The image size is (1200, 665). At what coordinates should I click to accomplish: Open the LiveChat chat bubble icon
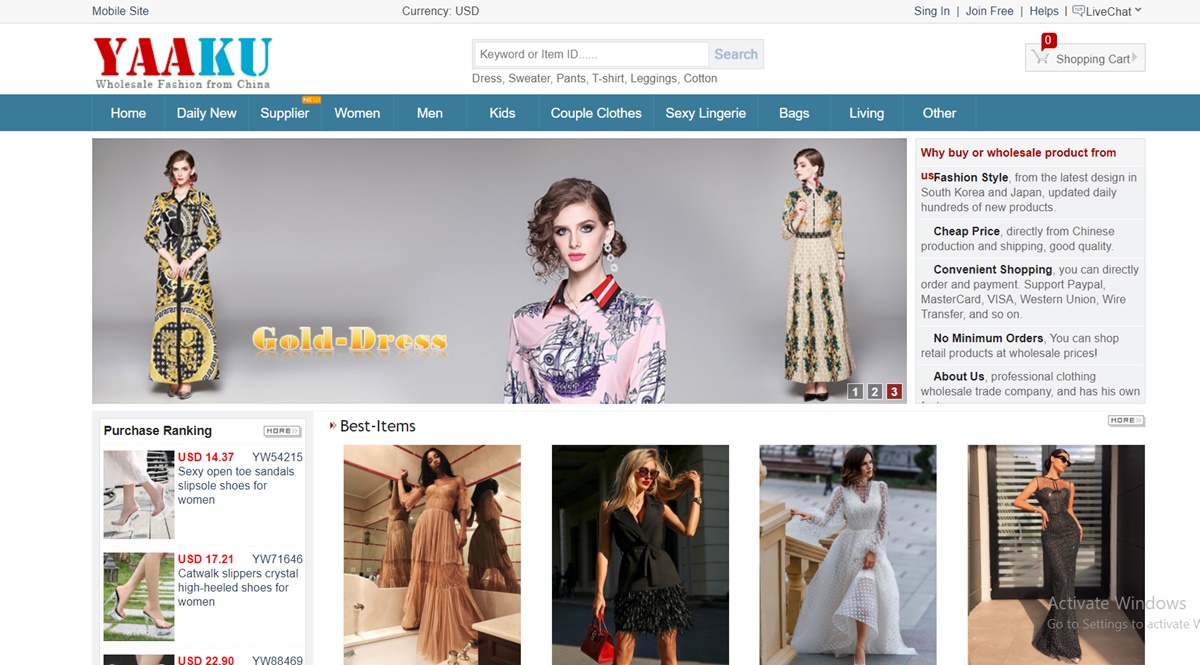coord(1078,11)
